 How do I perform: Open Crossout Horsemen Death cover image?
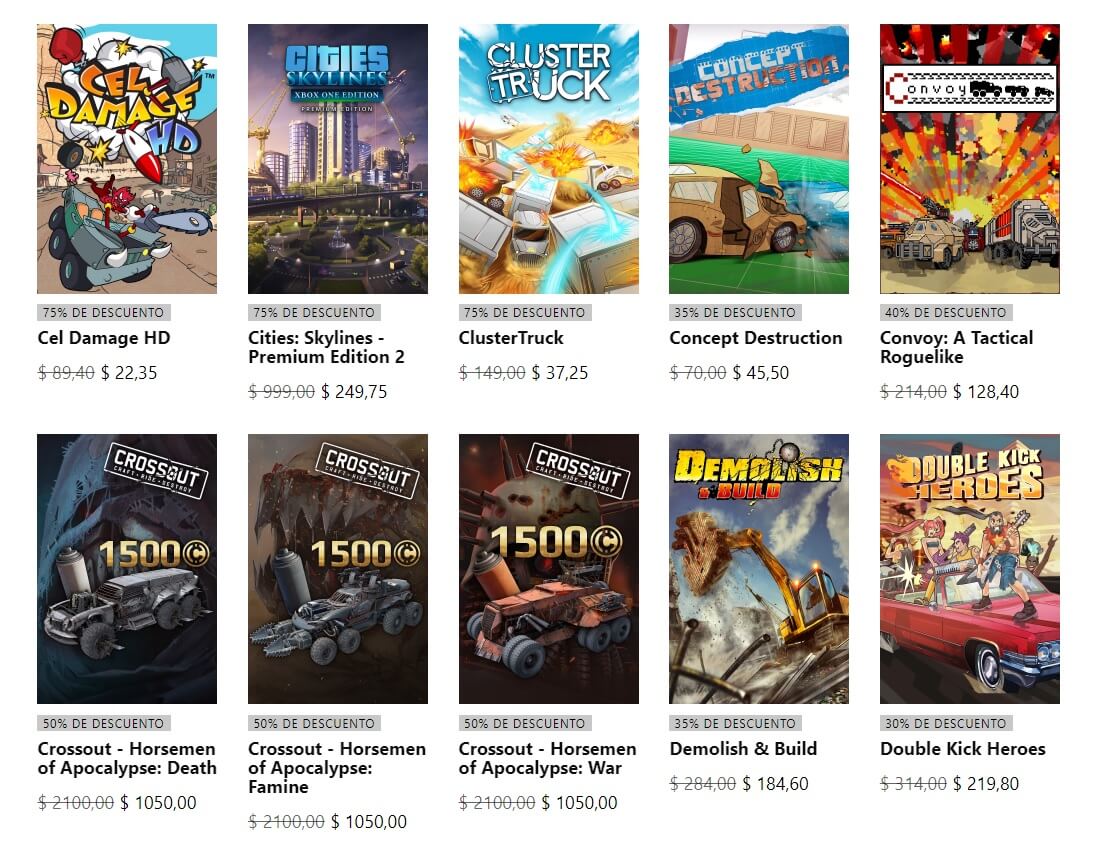pos(127,569)
